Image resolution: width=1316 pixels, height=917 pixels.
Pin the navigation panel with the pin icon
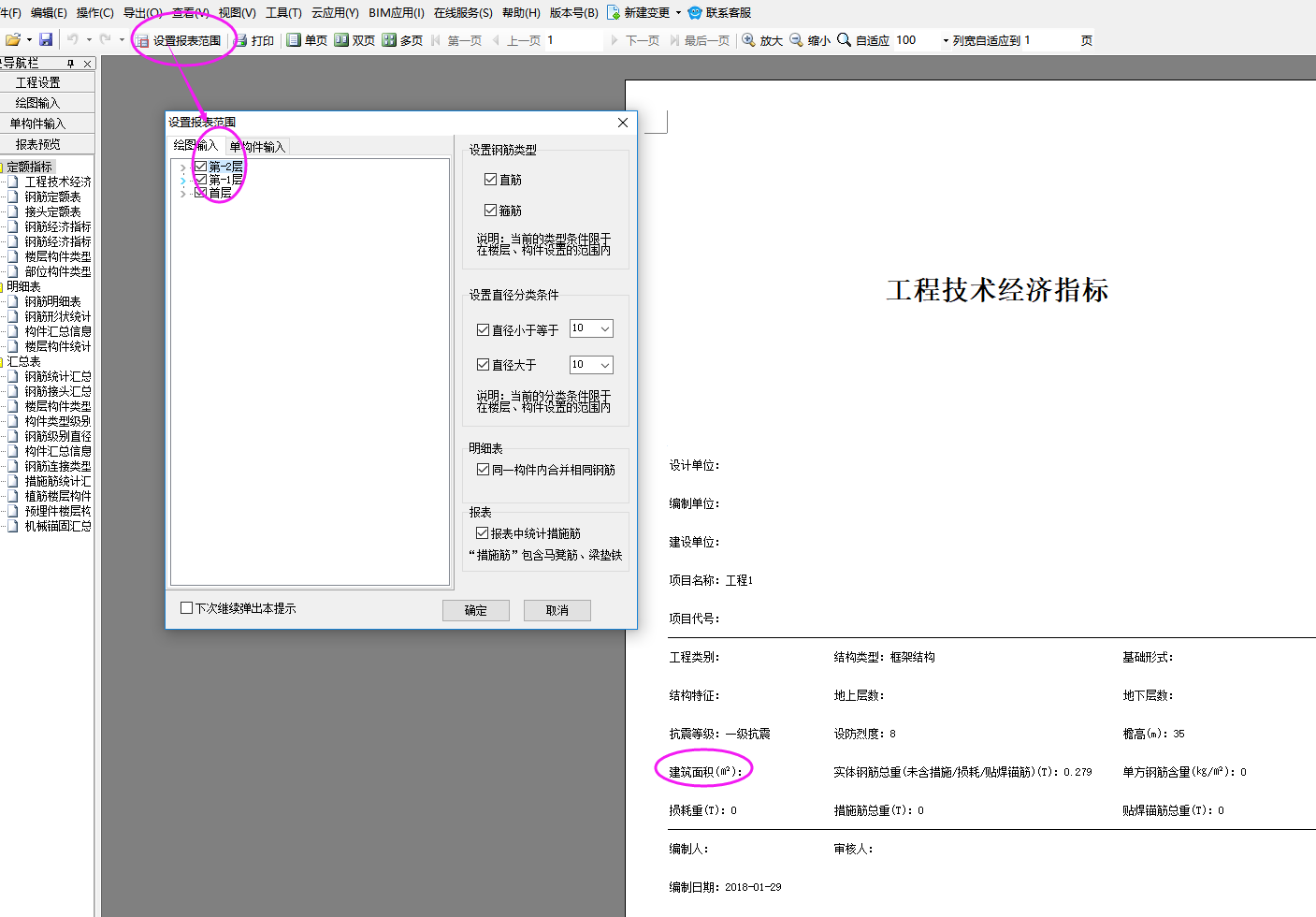pyautogui.click(x=70, y=64)
